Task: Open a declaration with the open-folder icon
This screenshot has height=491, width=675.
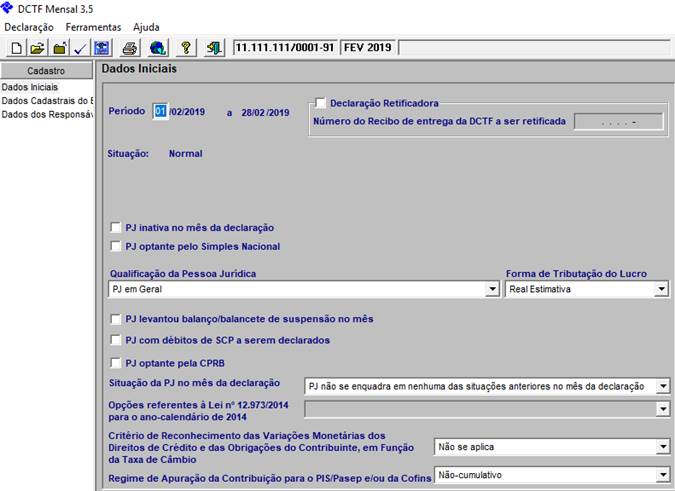Action: (37, 47)
